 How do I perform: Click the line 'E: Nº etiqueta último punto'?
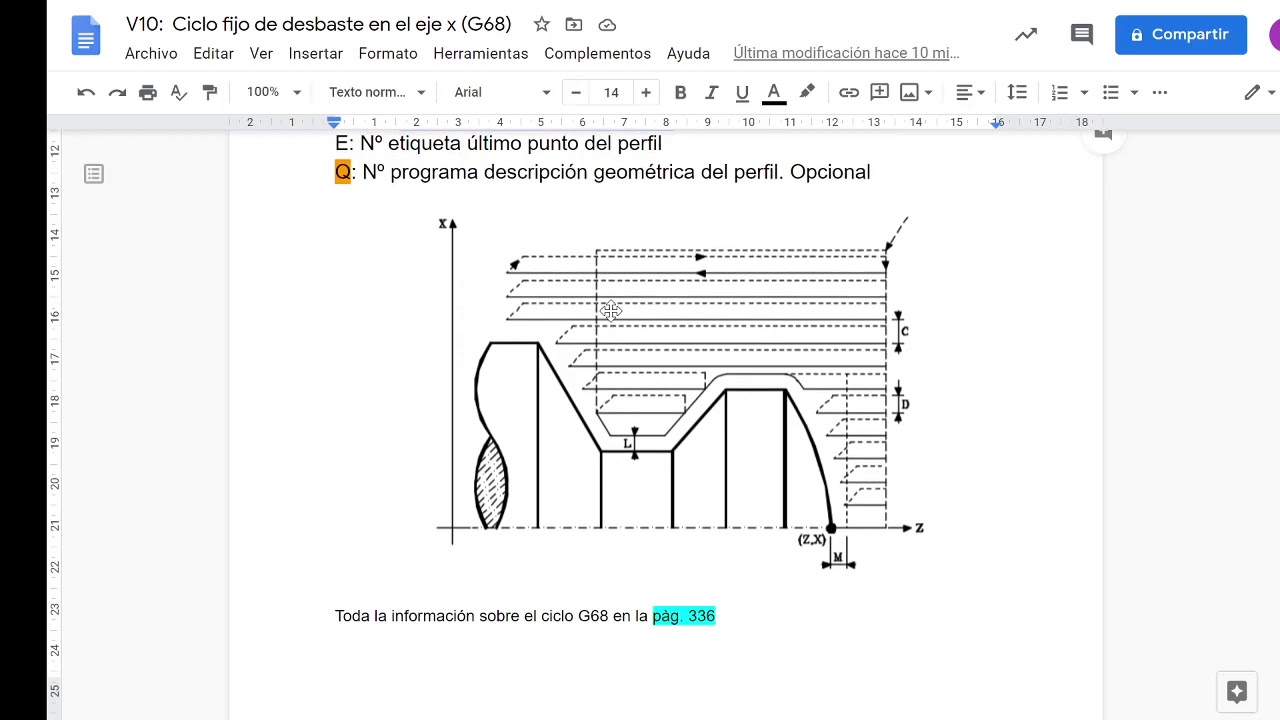click(x=498, y=144)
